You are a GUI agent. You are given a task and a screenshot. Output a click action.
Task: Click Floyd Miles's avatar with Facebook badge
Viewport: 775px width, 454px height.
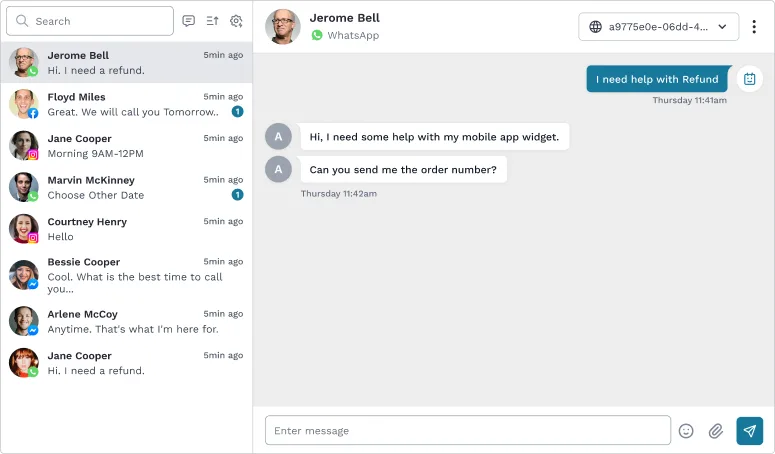pyautogui.click(x=23, y=104)
